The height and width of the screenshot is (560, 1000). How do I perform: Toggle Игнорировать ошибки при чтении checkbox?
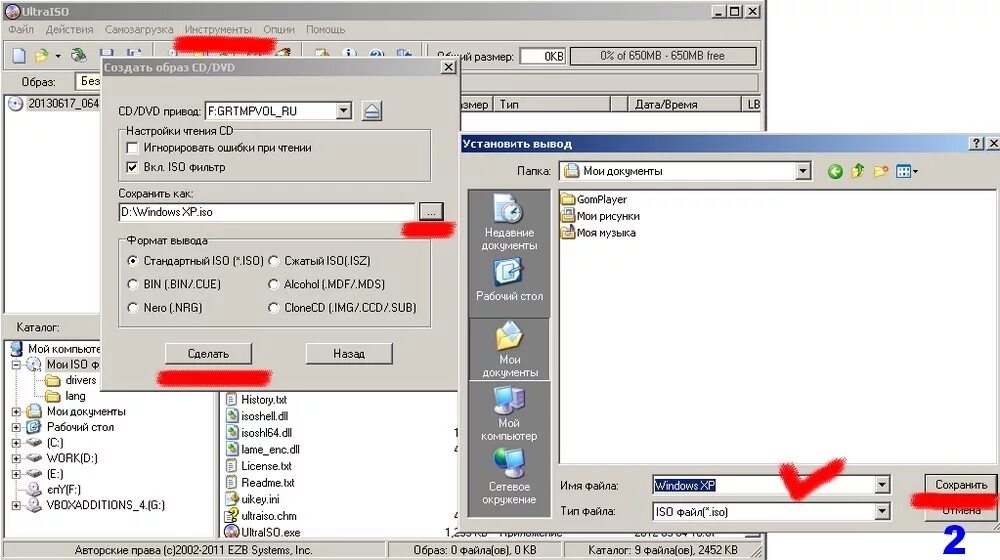tap(133, 148)
